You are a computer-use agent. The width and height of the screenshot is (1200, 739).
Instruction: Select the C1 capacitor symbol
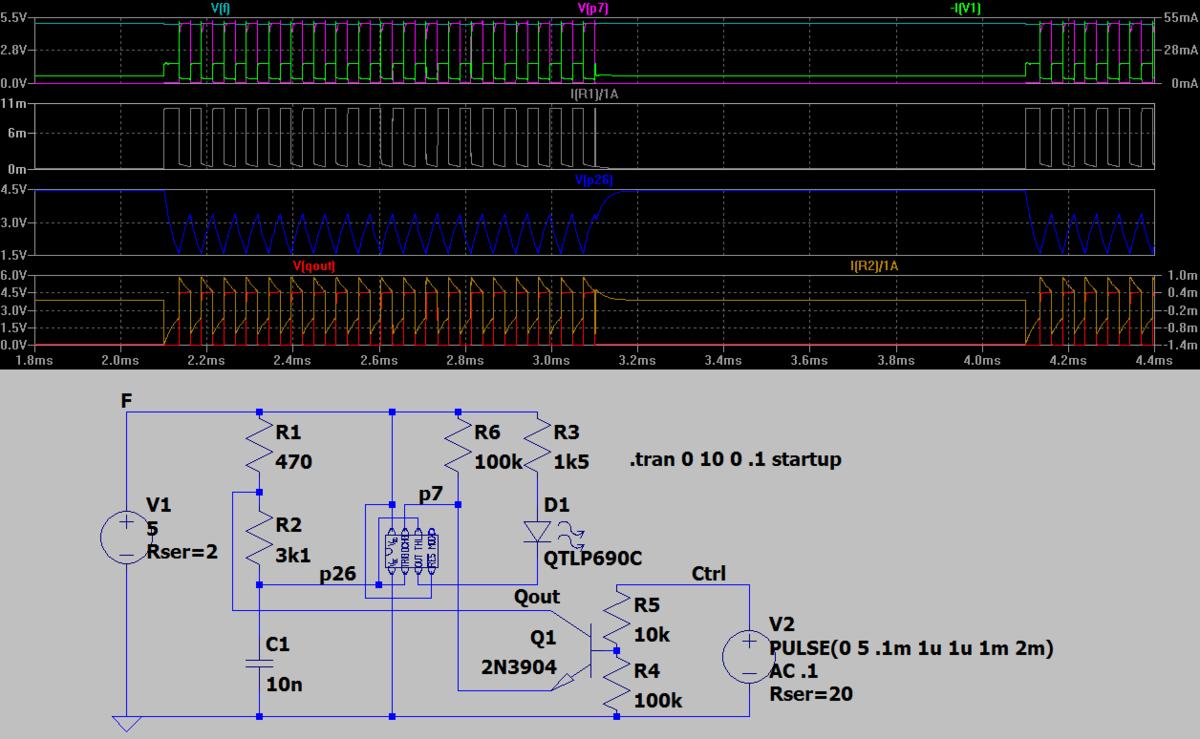[x=258, y=660]
